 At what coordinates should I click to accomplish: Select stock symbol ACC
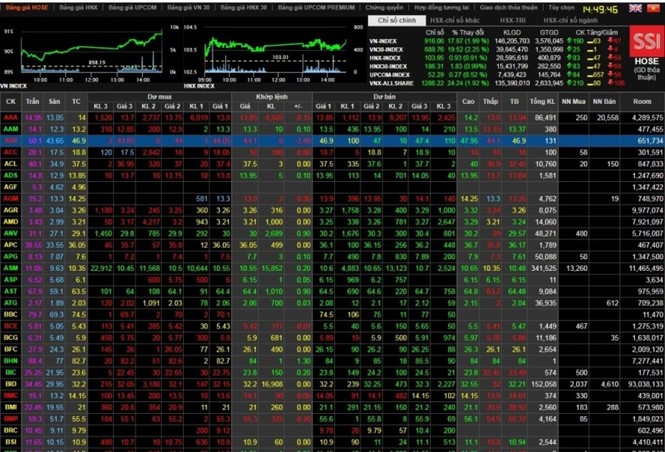point(11,152)
